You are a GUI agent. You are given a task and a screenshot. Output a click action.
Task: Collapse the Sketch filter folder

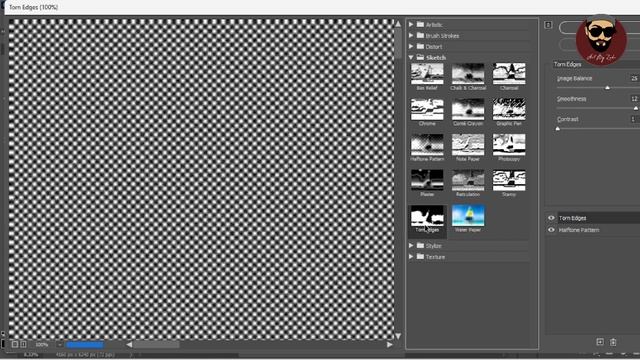(411, 58)
